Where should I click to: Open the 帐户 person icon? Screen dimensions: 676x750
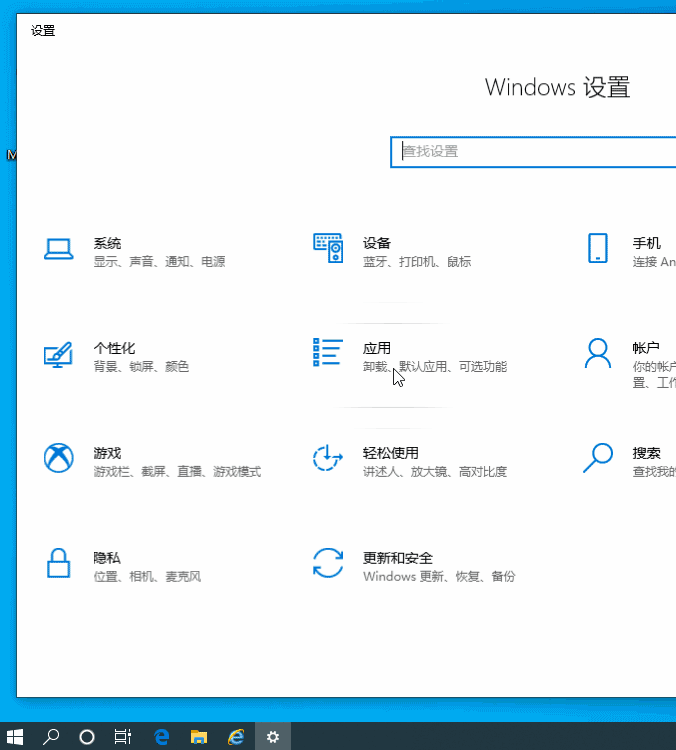598,353
